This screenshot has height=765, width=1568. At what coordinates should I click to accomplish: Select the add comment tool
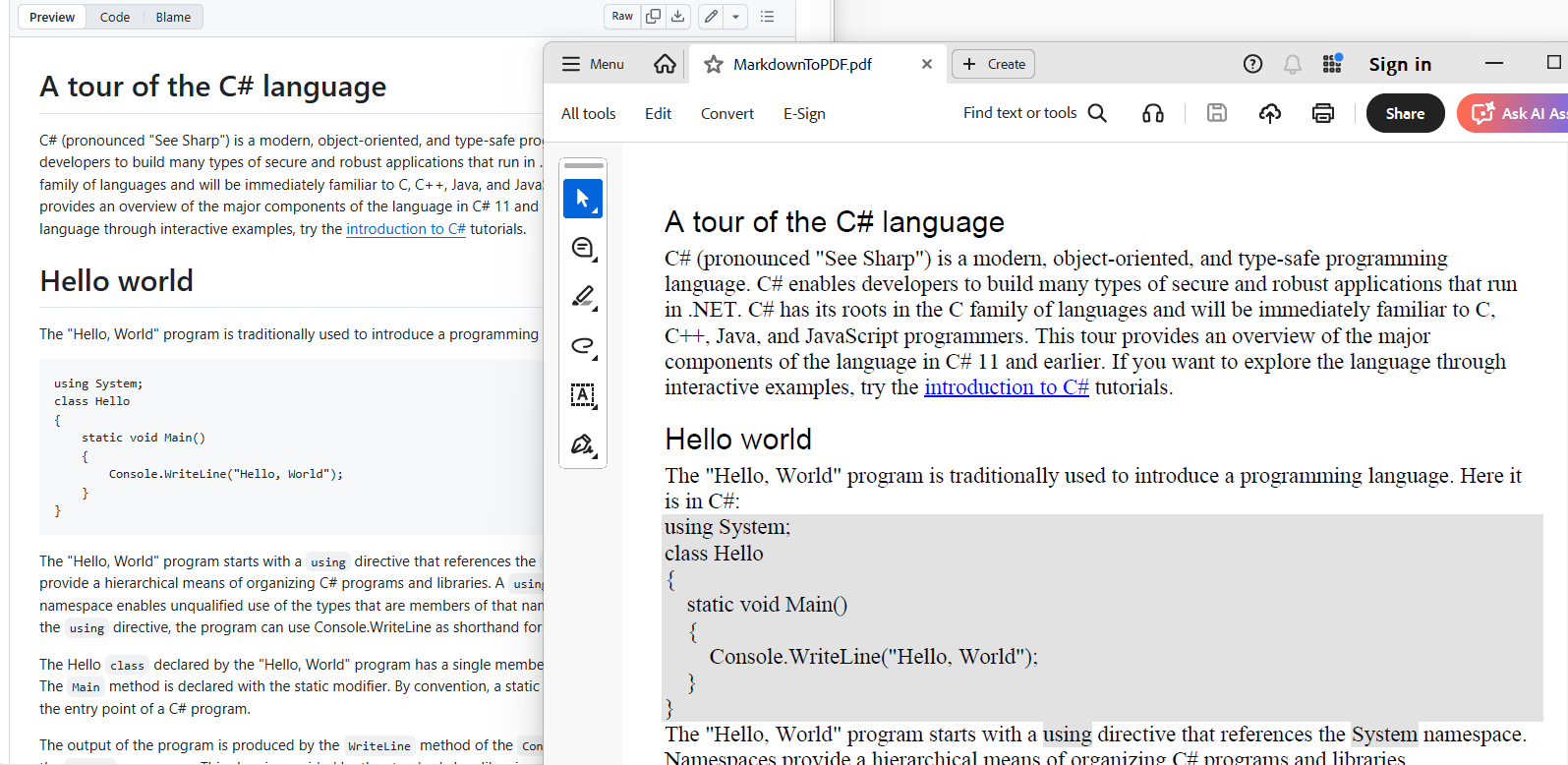pos(583,248)
